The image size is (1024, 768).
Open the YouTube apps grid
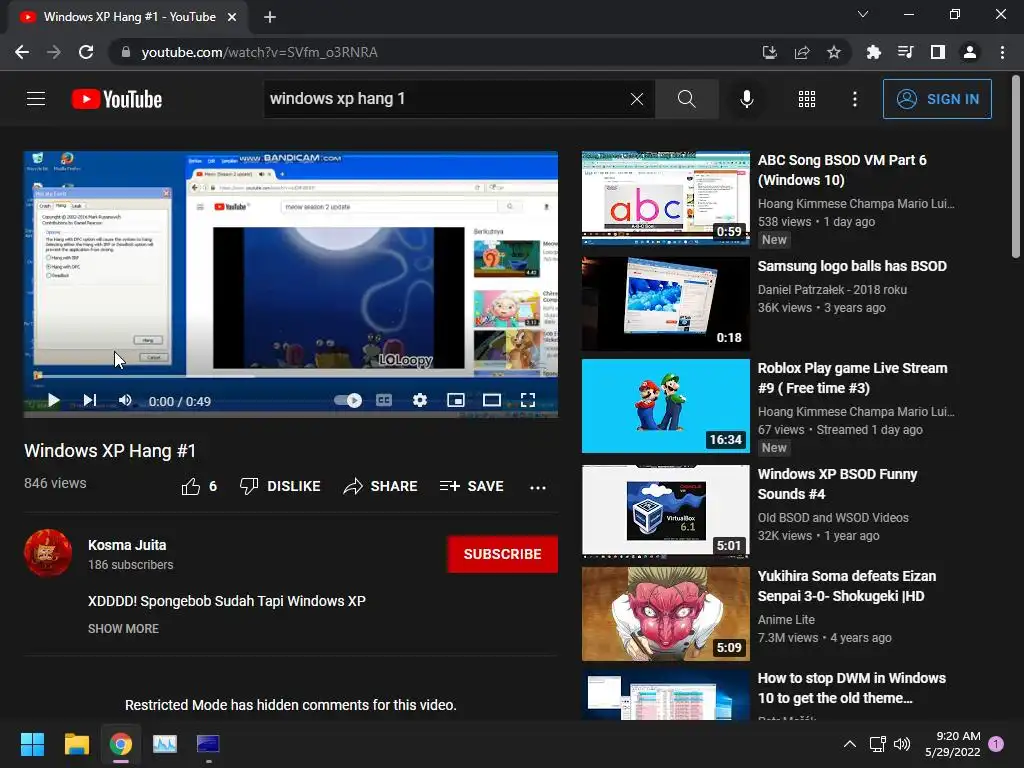(807, 99)
